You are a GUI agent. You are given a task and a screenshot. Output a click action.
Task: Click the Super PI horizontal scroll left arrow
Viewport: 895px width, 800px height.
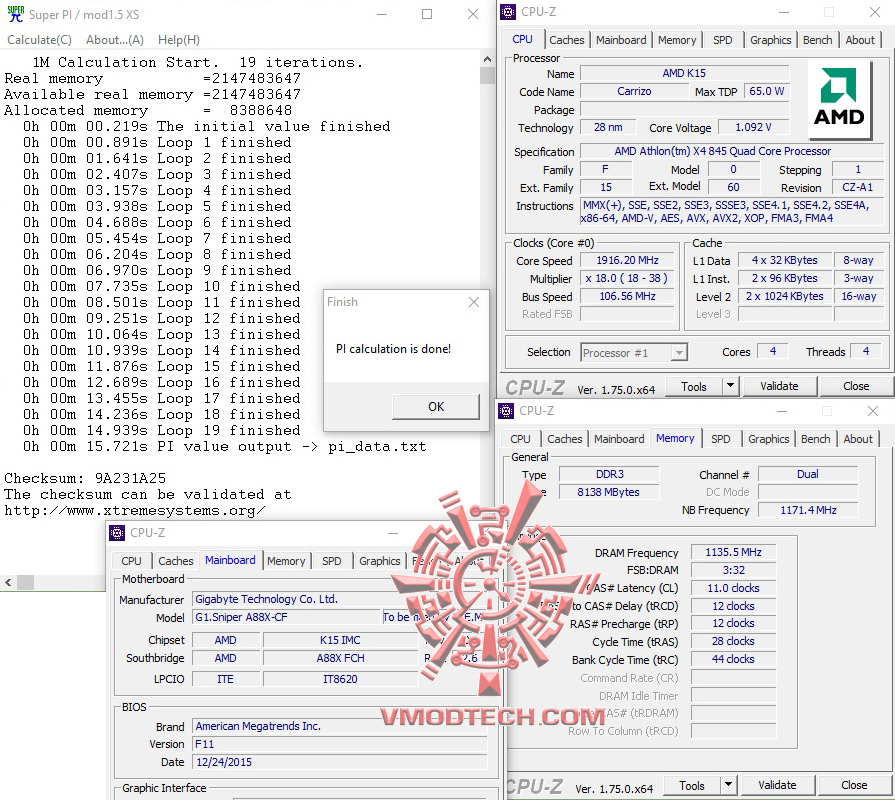[x=8, y=583]
